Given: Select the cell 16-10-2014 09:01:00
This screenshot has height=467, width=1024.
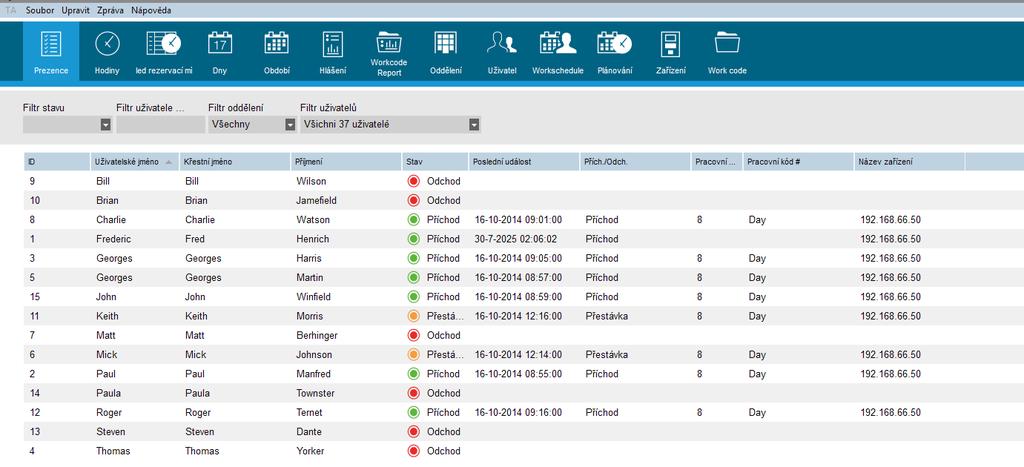Looking at the screenshot, I should click(518, 219).
